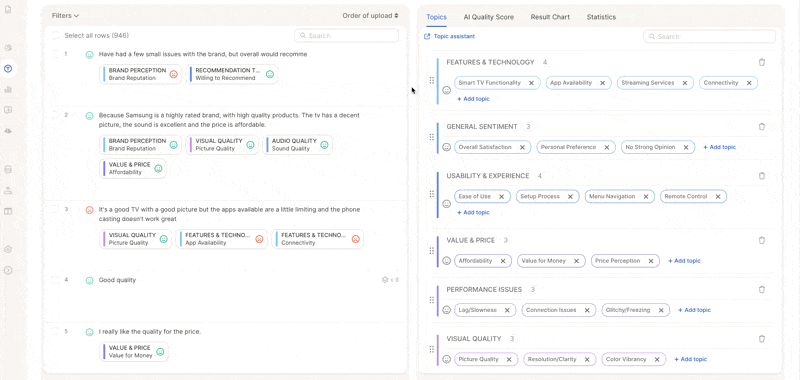Remove Streaming Services topic chip

coord(684,83)
